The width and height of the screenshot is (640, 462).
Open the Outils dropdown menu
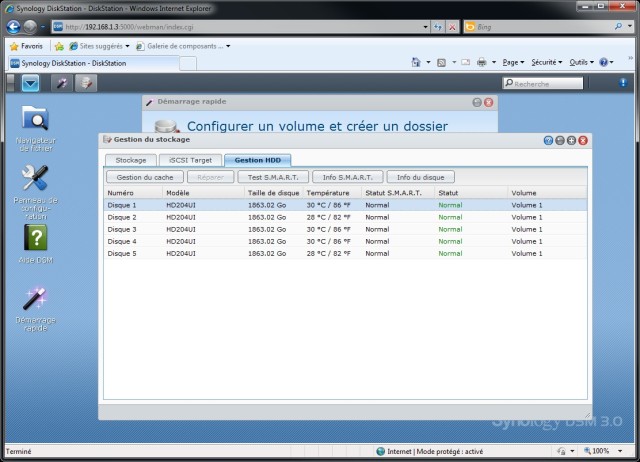582,62
